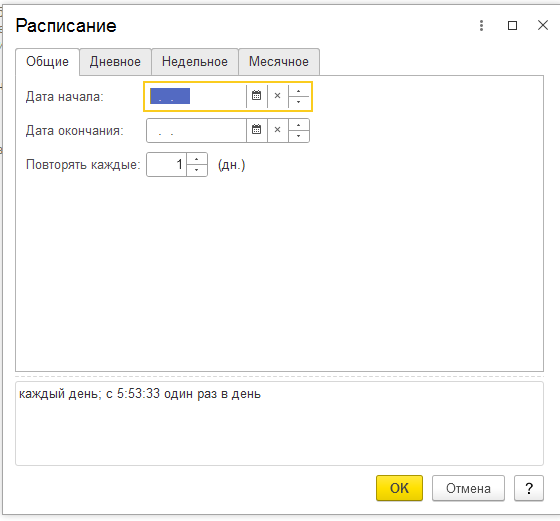
Task: Focus the Дата начала date input
Action: click(x=196, y=96)
